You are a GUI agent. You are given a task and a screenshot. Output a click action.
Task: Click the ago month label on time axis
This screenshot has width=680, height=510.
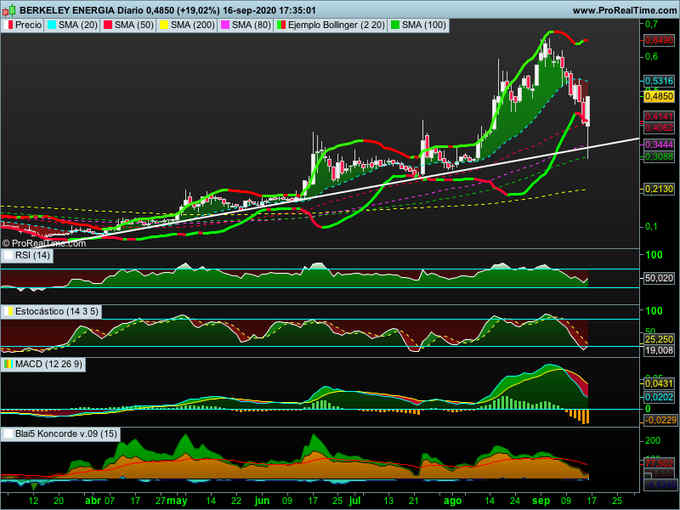point(453,500)
